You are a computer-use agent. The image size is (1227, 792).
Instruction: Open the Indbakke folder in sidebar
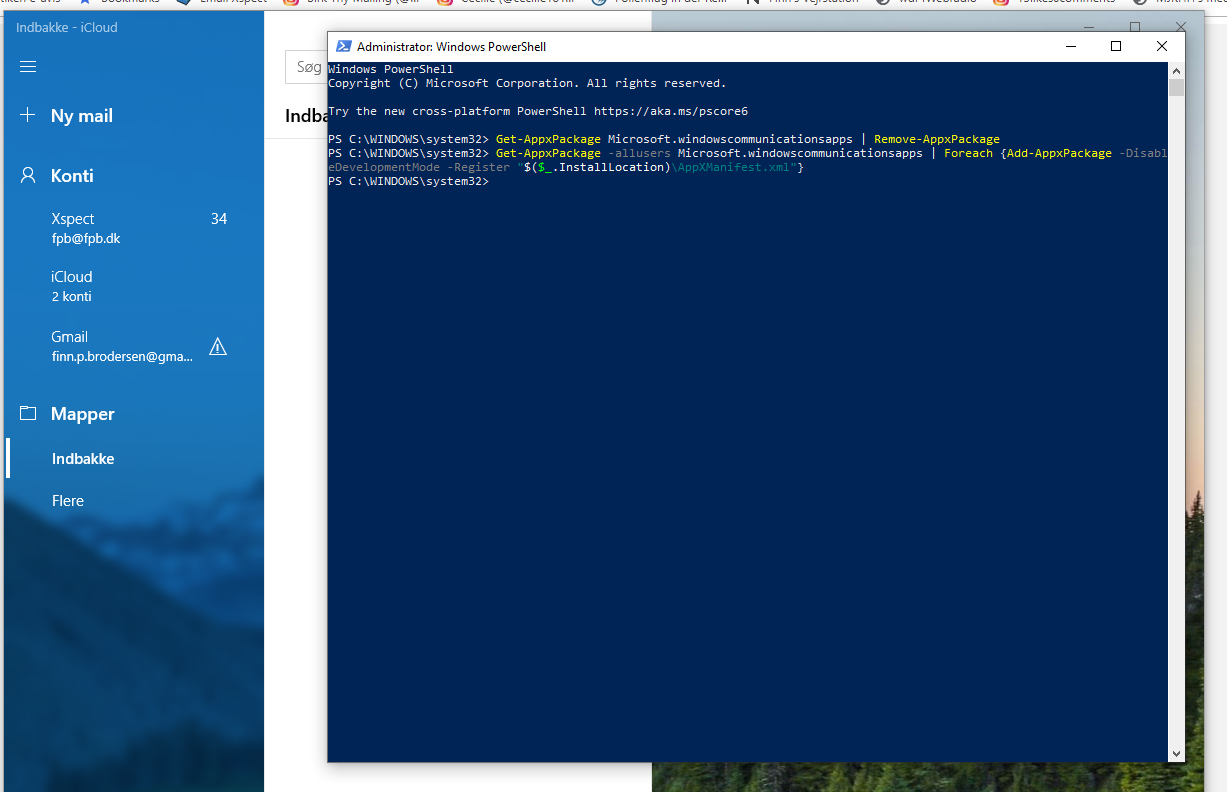134,459
